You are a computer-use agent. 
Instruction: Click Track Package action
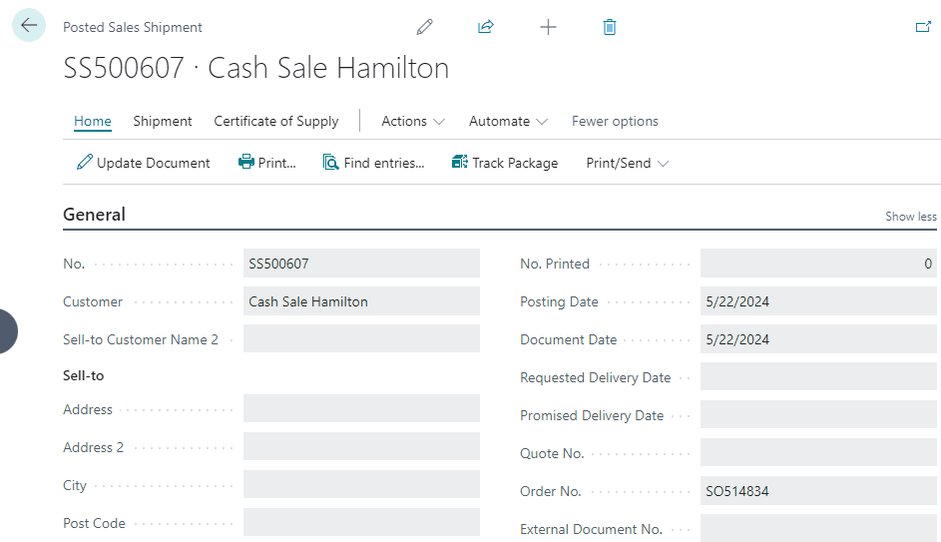(505, 163)
